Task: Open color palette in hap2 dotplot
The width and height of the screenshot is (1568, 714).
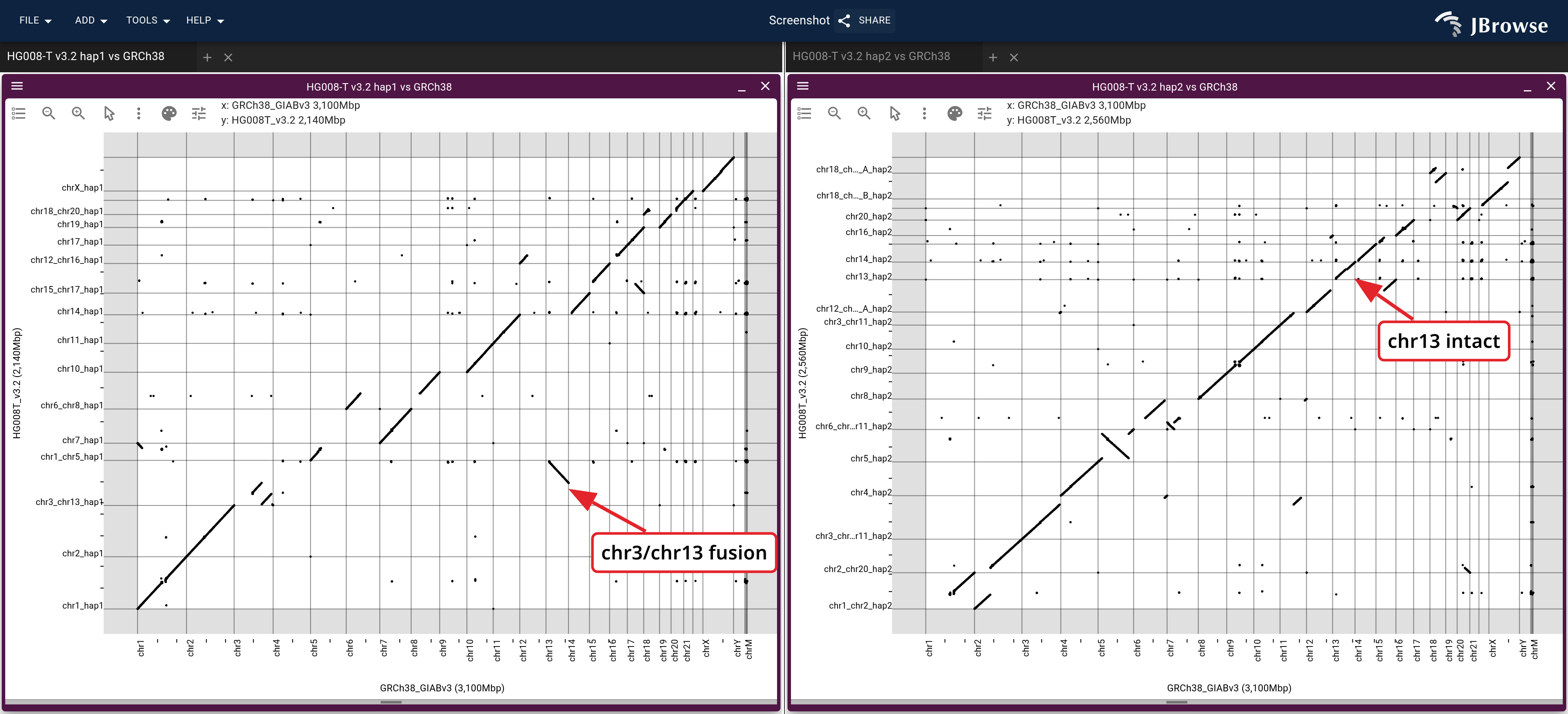Action: pyautogui.click(x=954, y=113)
